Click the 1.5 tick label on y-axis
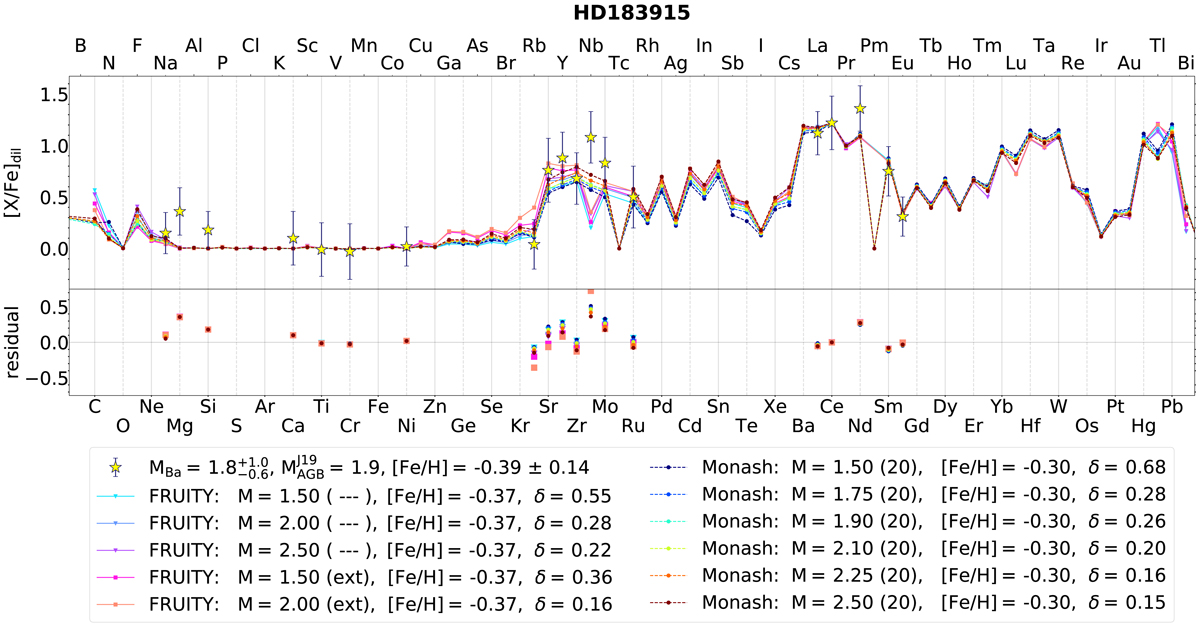Image resolution: width=1200 pixels, height=626 pixels. [52, 94]
